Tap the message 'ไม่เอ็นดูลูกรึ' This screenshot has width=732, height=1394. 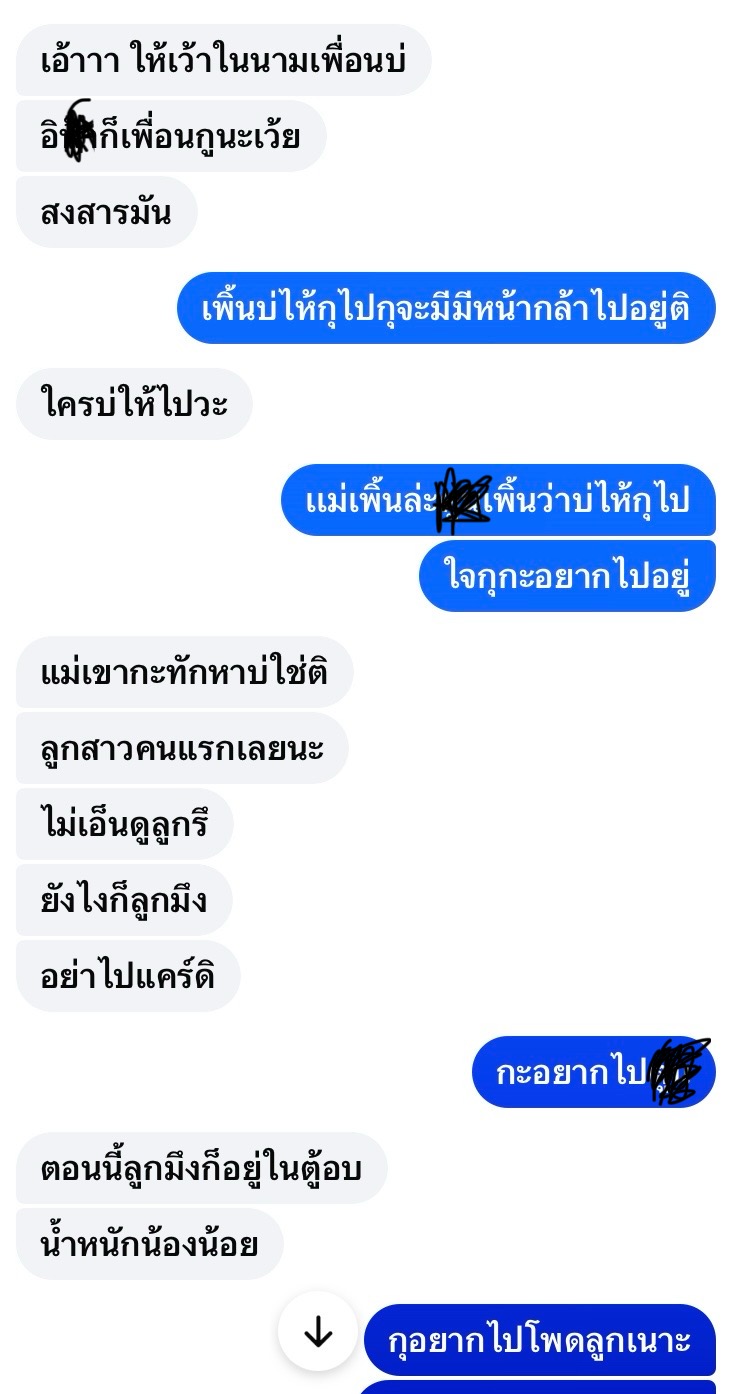pyautogui.click(x=124, y=824)
